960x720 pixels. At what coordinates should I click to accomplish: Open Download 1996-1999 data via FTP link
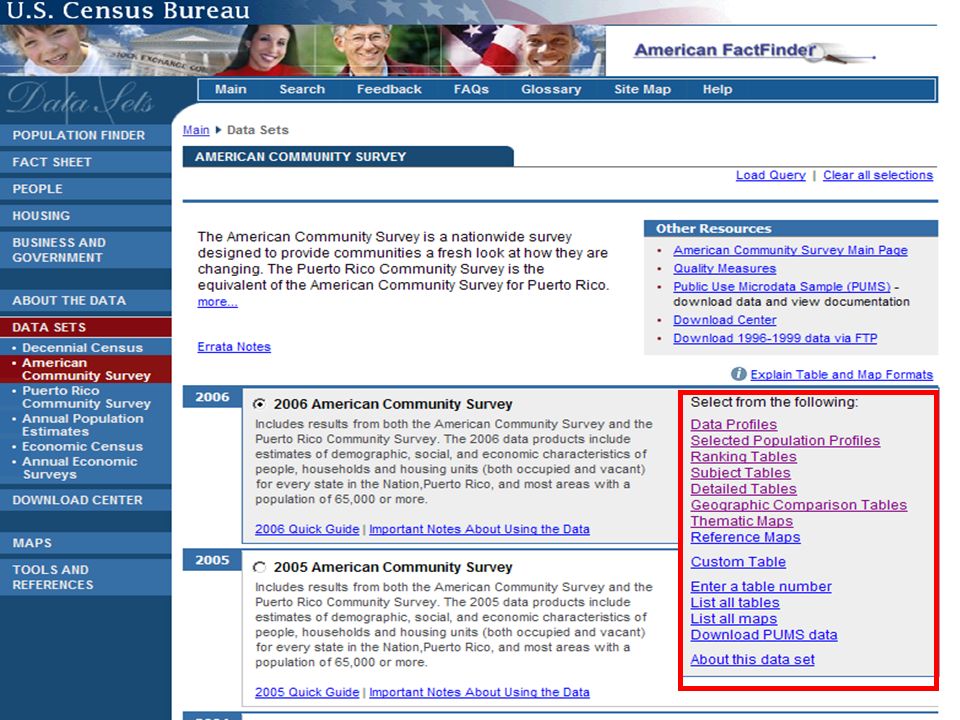[x=775, y=338]
